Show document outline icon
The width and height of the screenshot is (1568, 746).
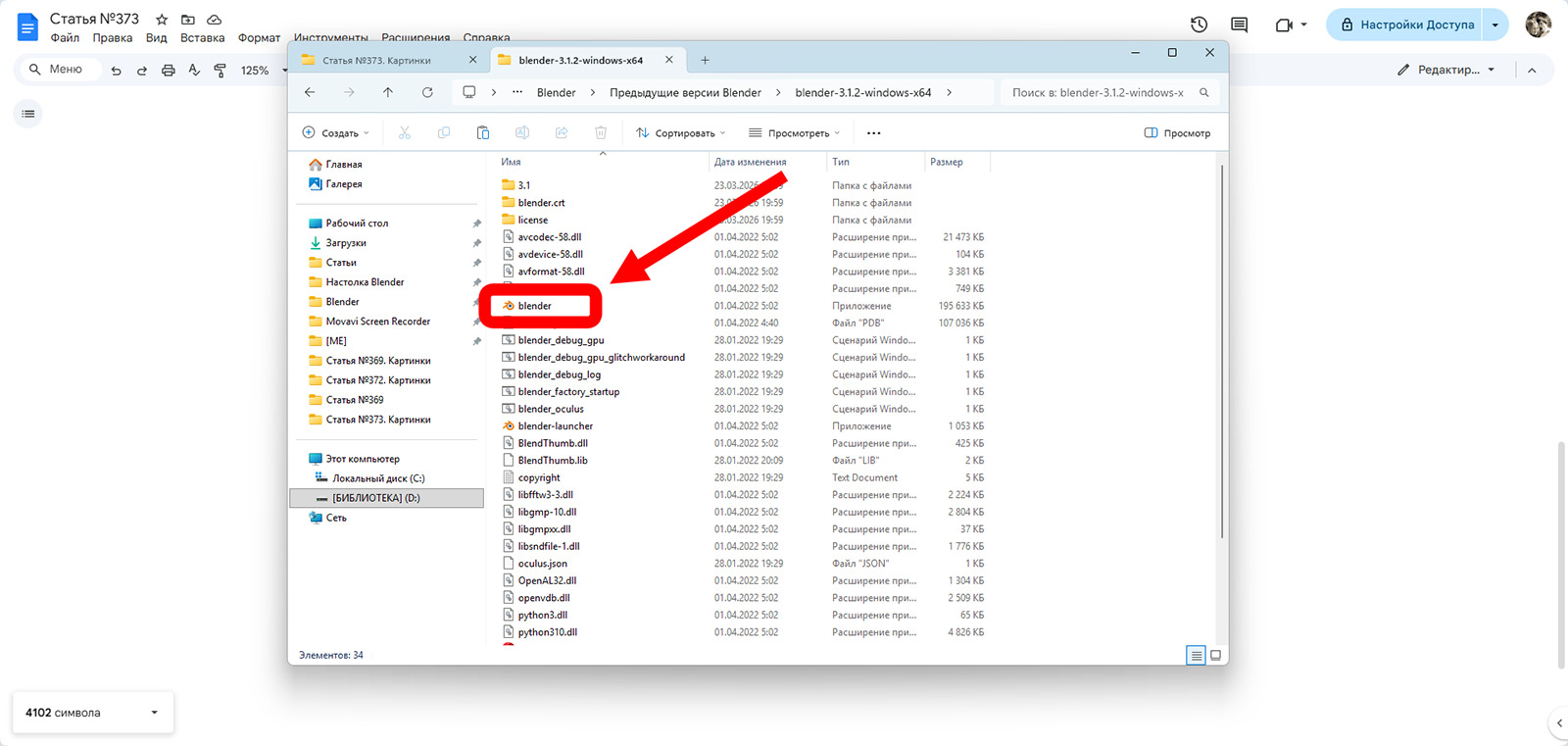[28, 114]
